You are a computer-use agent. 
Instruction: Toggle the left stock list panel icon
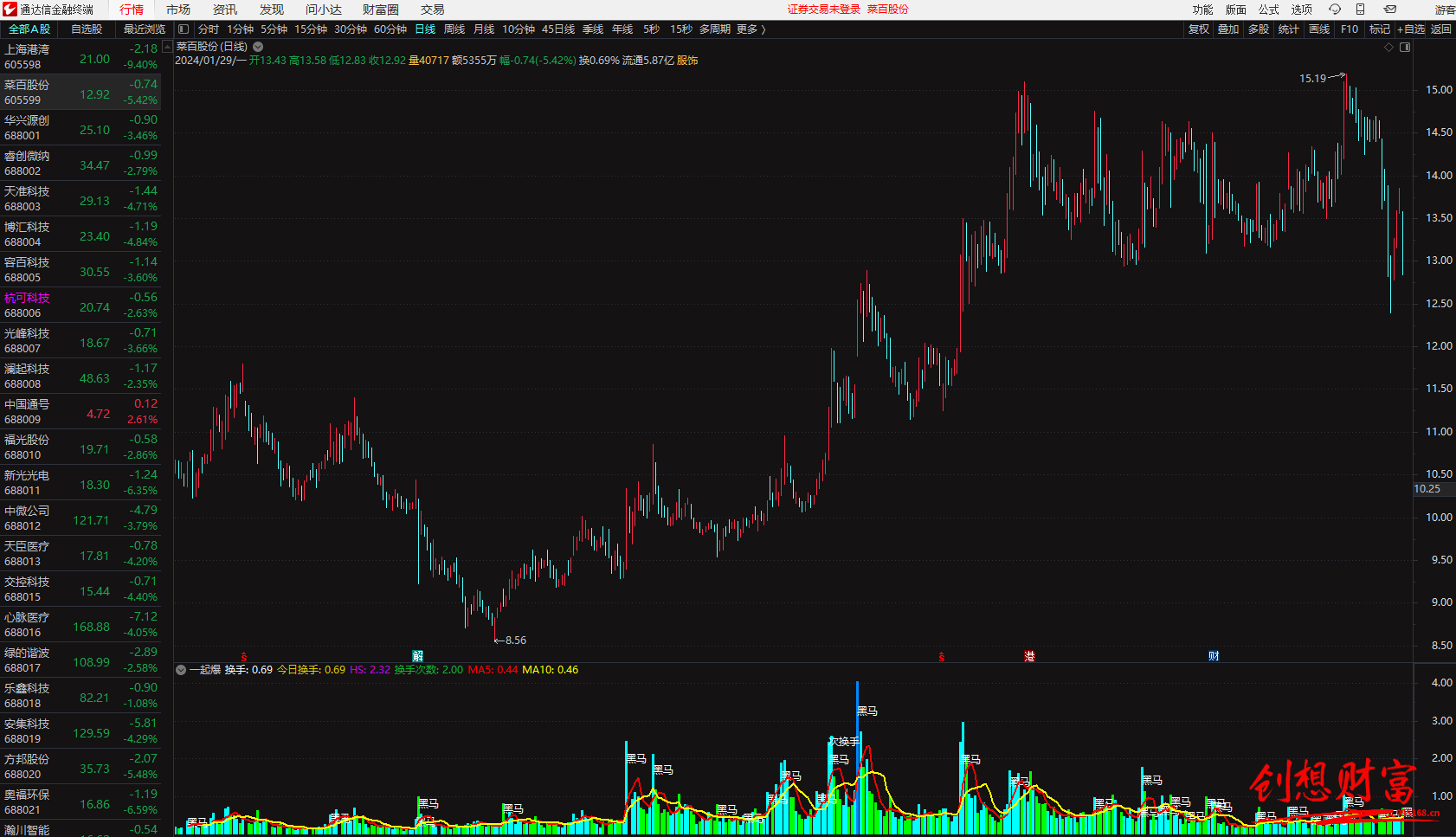[x=184, y=29]
